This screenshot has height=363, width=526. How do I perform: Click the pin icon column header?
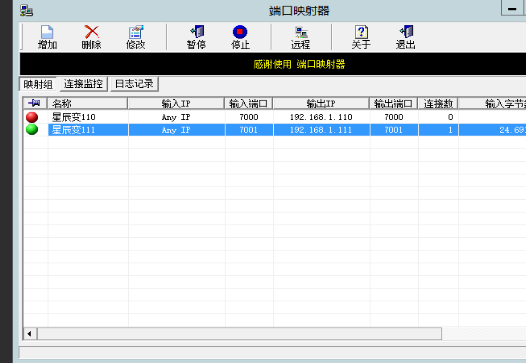click(35, 103)
